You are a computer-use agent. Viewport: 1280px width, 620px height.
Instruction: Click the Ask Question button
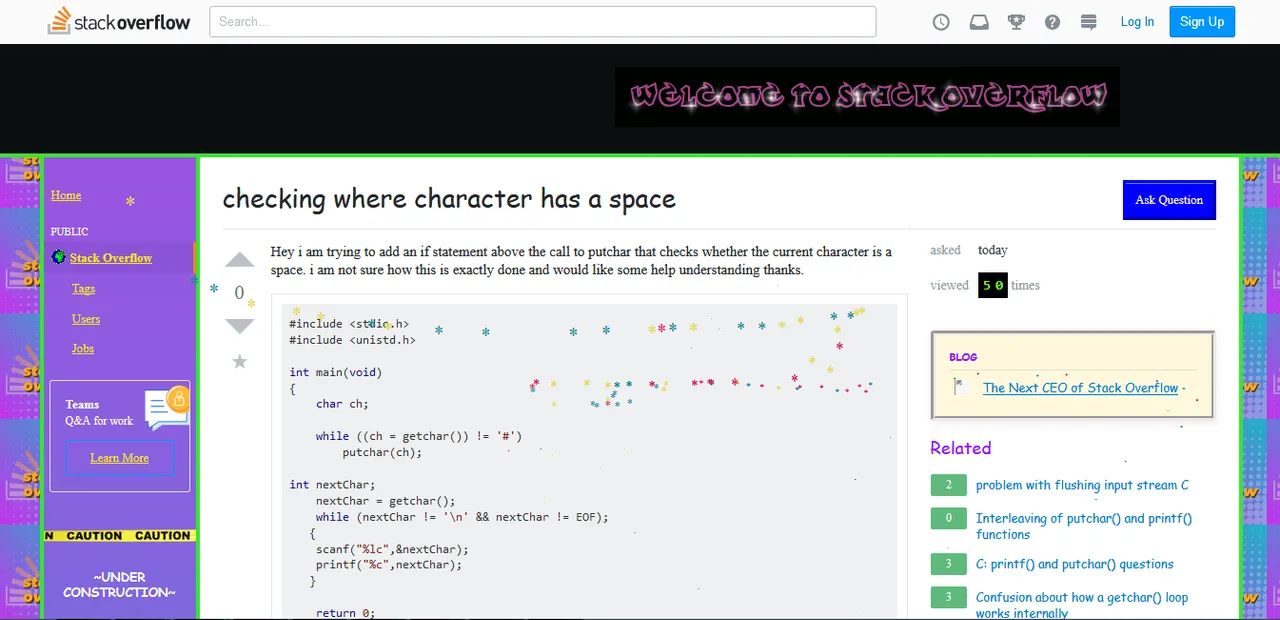(1169, 200)
